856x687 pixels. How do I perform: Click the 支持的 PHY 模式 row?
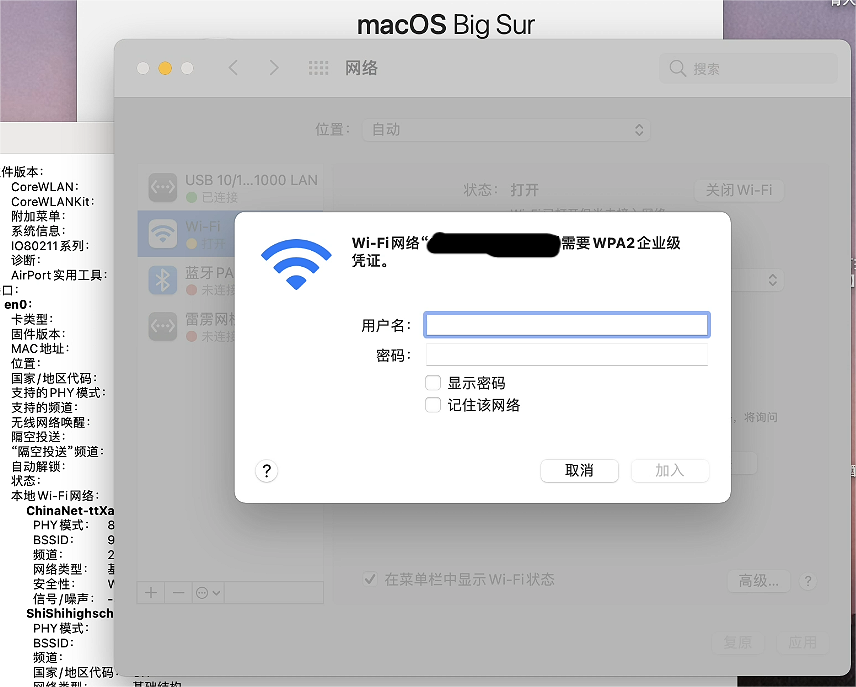pyautogui.click(x=58, y=393)
